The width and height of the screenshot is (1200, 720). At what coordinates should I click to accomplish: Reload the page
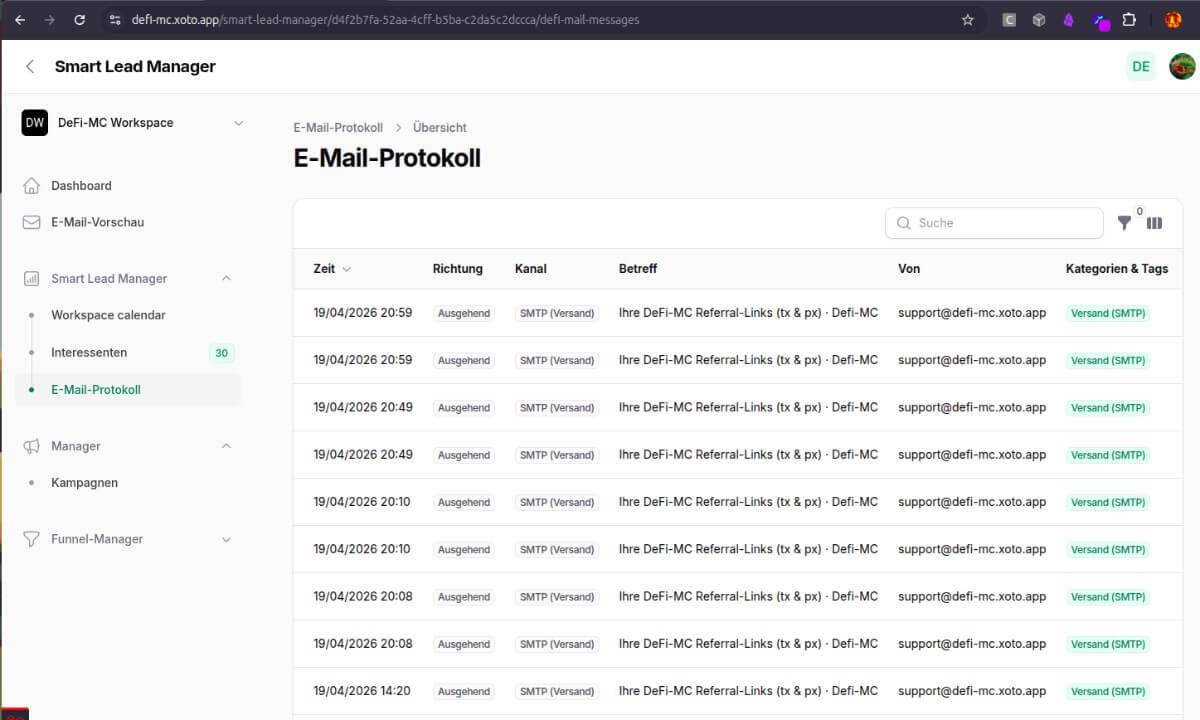[80, 19]
